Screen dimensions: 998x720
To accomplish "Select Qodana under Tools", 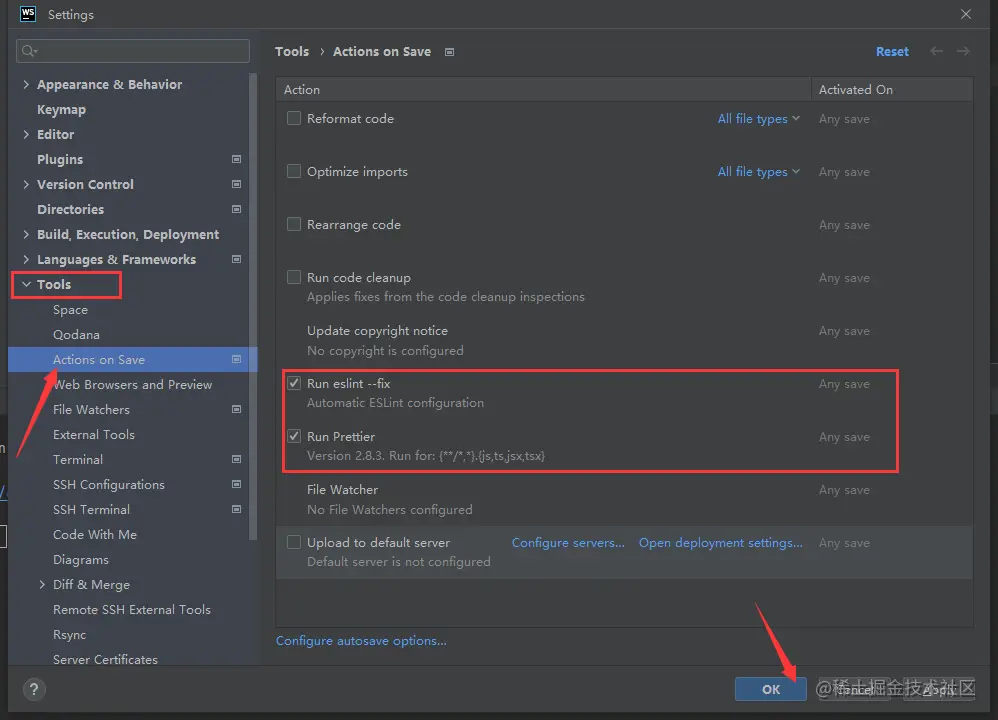I will point(76,335).
